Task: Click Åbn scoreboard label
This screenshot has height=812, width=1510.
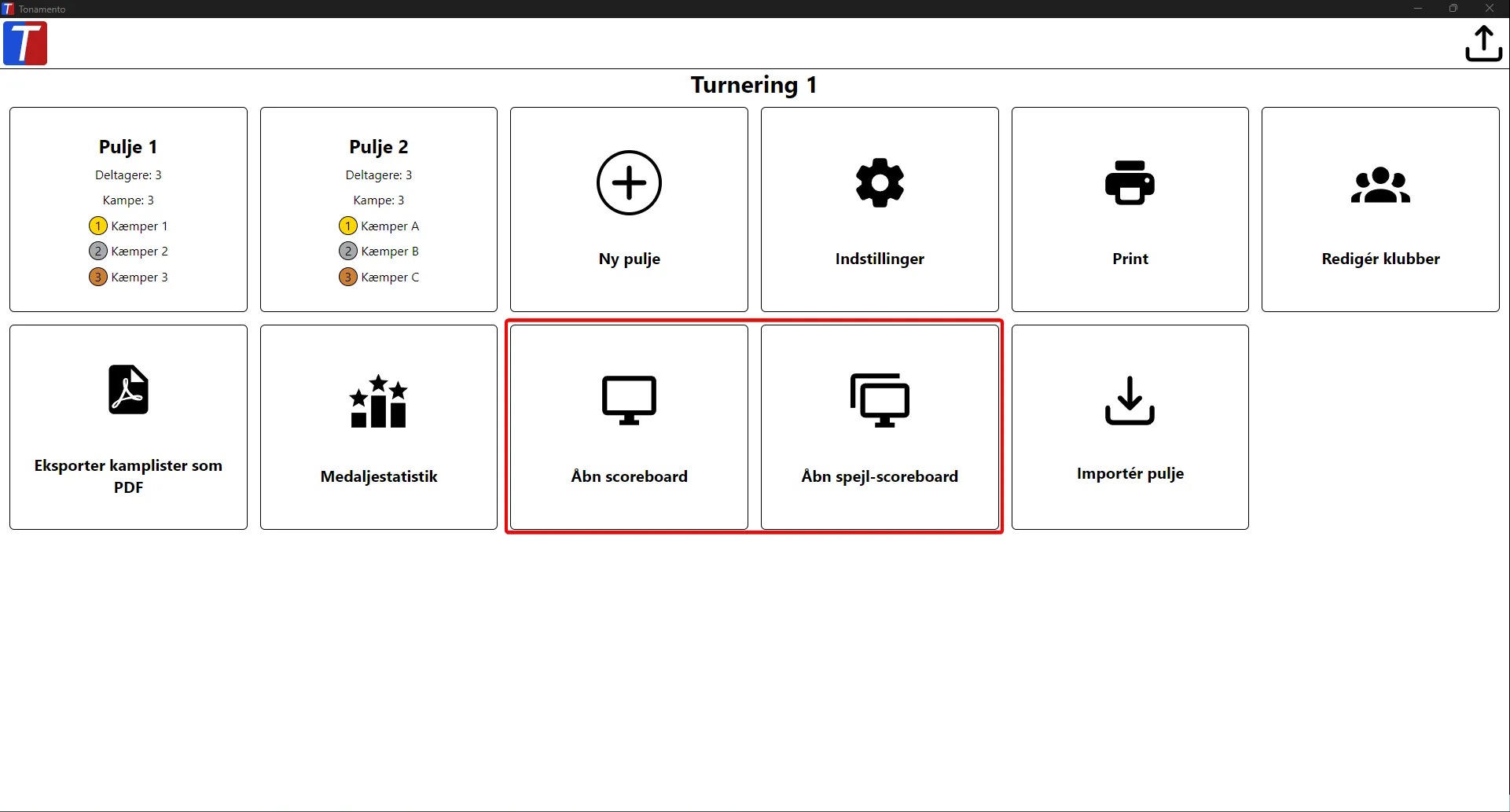Action: 629,476
